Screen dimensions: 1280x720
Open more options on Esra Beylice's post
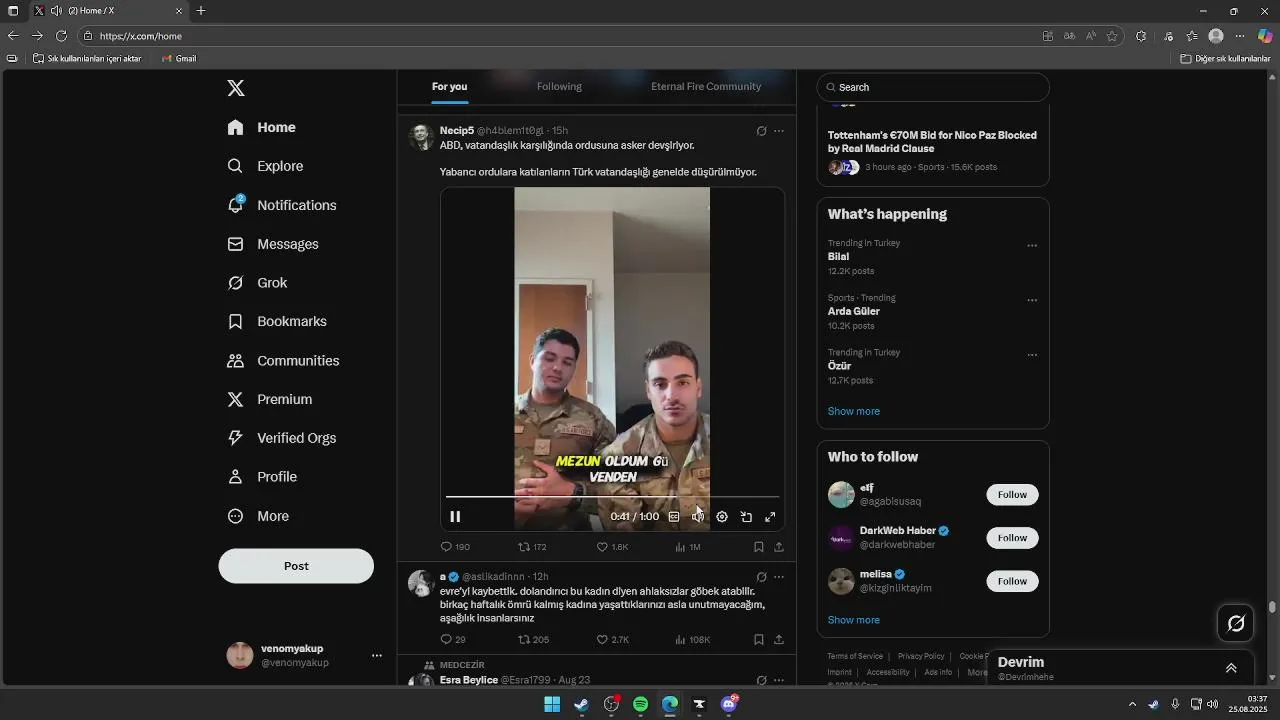[779, 680]
